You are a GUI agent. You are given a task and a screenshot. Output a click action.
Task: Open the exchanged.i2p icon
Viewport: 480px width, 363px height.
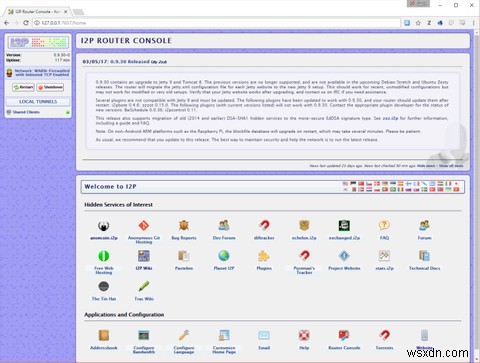point(344,226)
